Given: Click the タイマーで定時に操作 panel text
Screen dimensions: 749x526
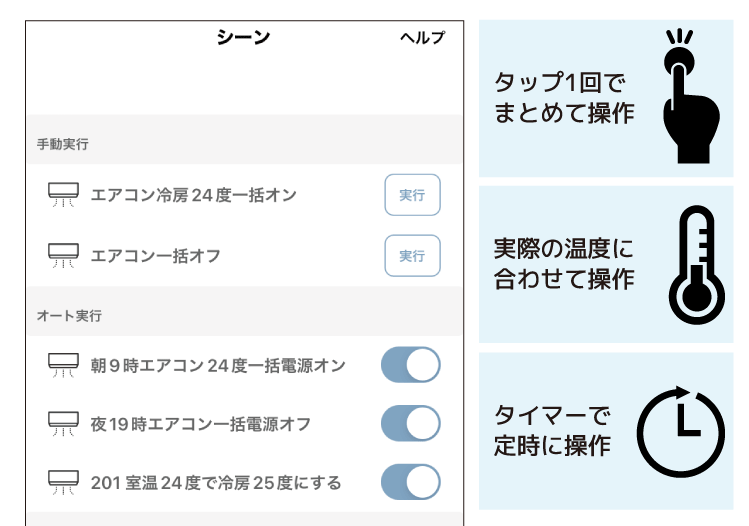Looking at the screenshot, I should (x=552, y=430).
